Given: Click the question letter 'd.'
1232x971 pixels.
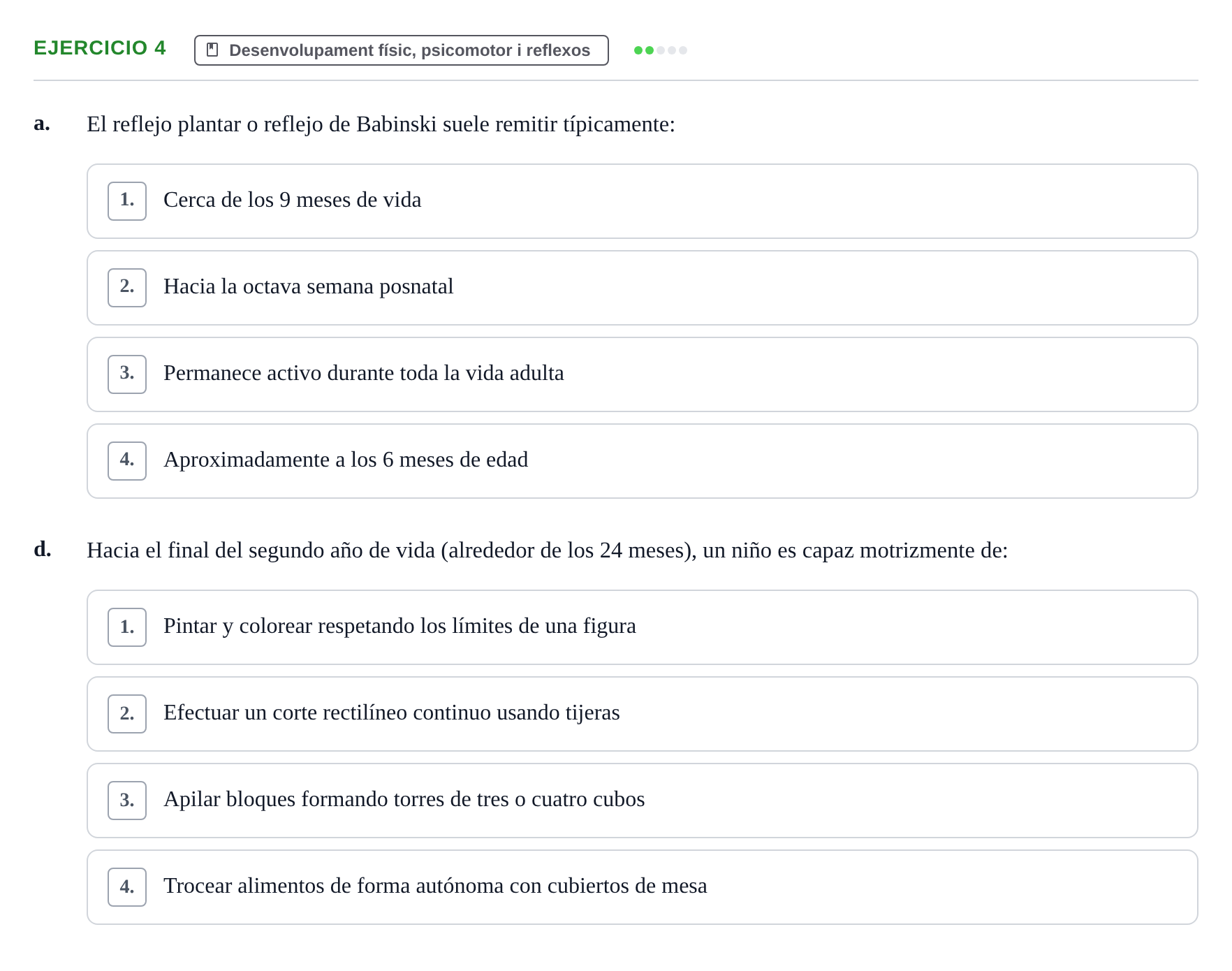Looking at the screenshot, I should click(x=43, y=550).
